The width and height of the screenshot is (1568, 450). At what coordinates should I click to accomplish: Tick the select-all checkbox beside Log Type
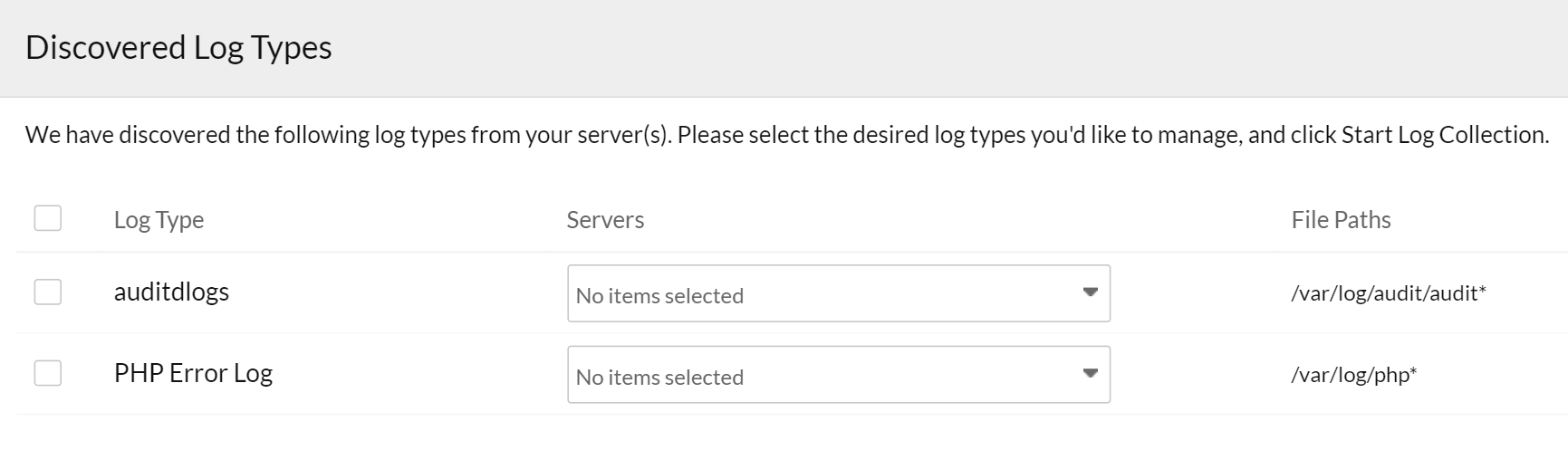(48, 218)
